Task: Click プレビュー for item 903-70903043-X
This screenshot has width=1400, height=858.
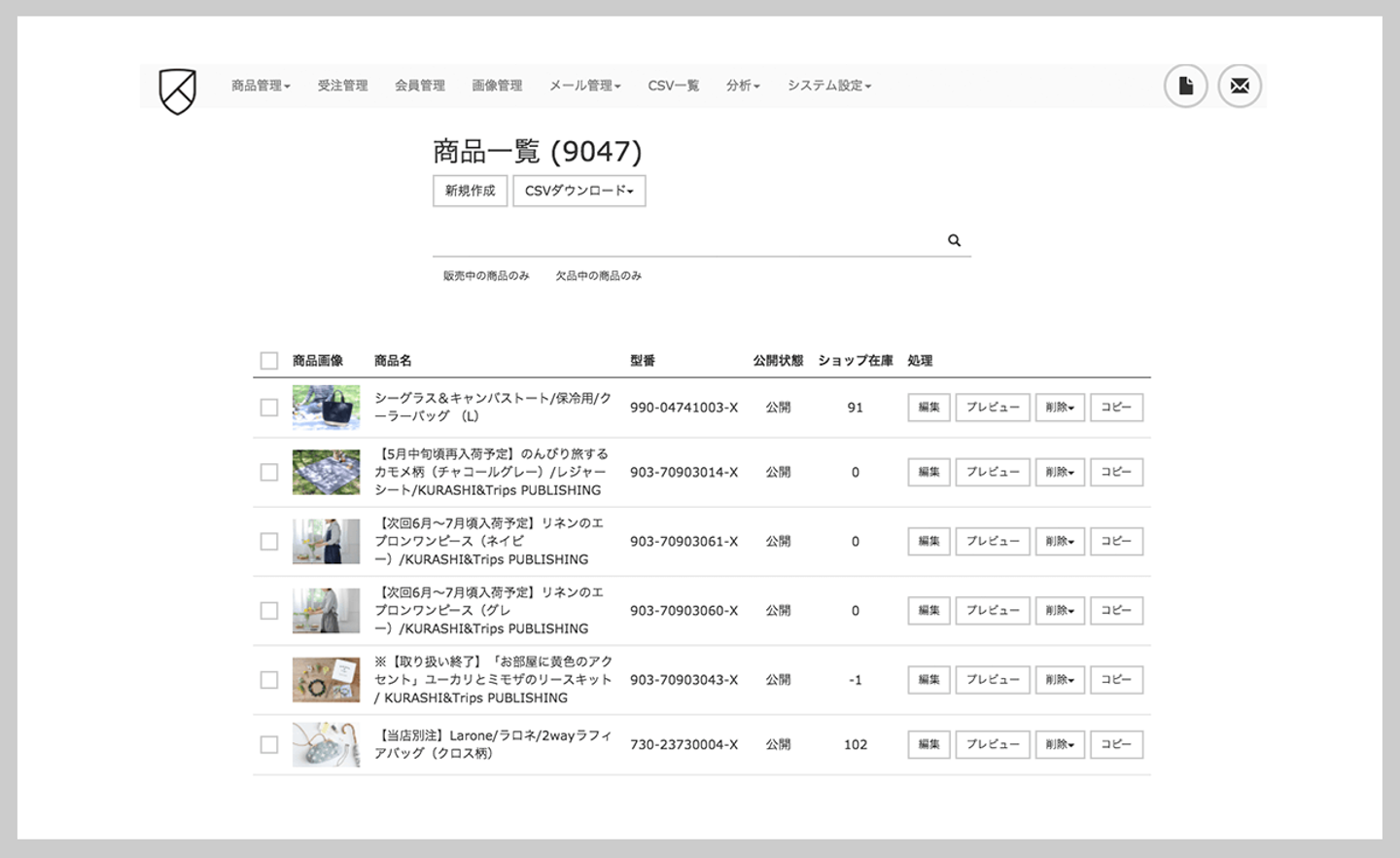Action: (x=992, y=680)
